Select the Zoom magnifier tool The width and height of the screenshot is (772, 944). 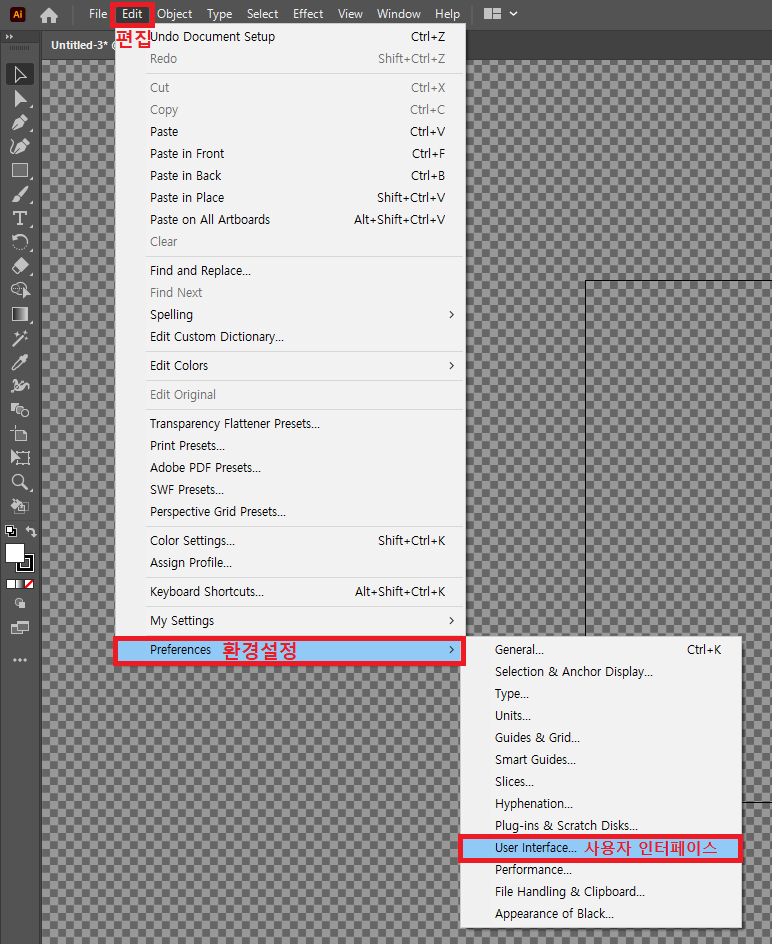pyautogui.click(x=20, y=482)
